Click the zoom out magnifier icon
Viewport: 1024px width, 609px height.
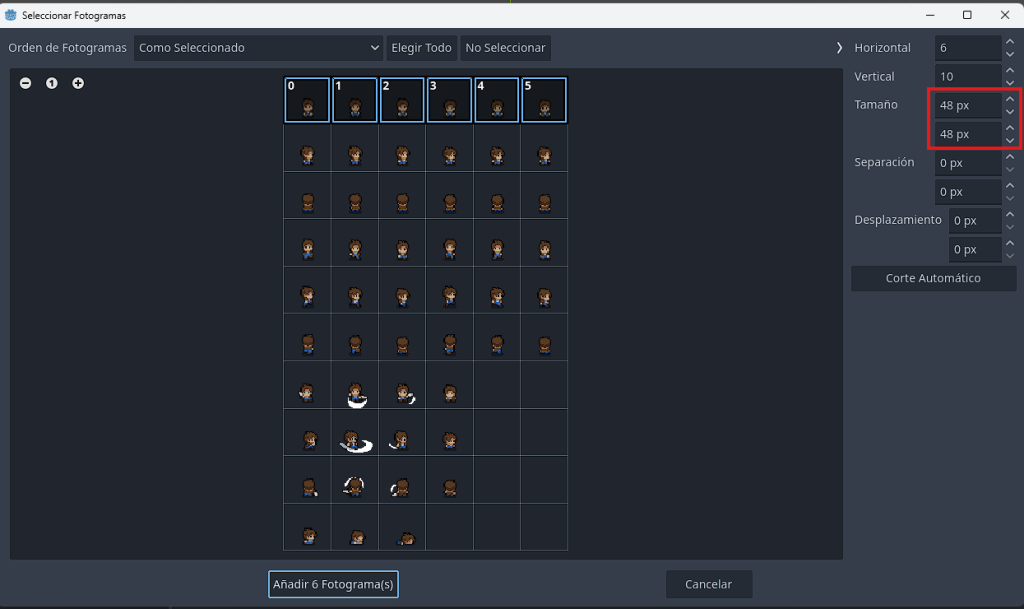[x=25, y=83]
